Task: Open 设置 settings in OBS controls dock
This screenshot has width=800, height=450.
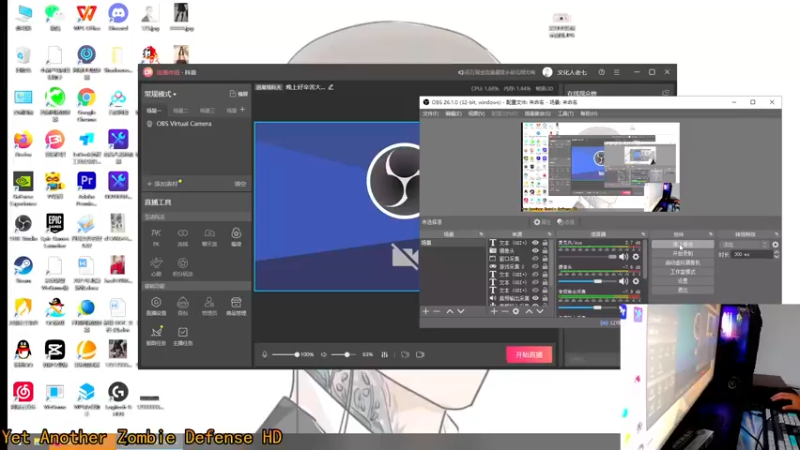Action: [x=683, y=281]
